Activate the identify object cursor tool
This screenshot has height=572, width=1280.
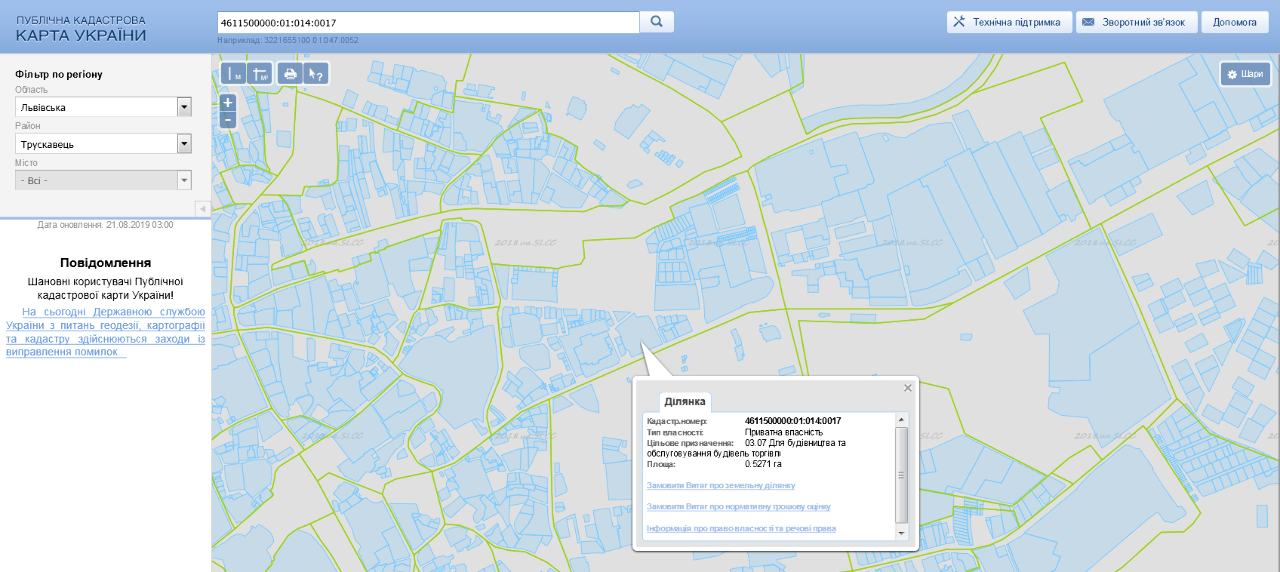[315, 74]
